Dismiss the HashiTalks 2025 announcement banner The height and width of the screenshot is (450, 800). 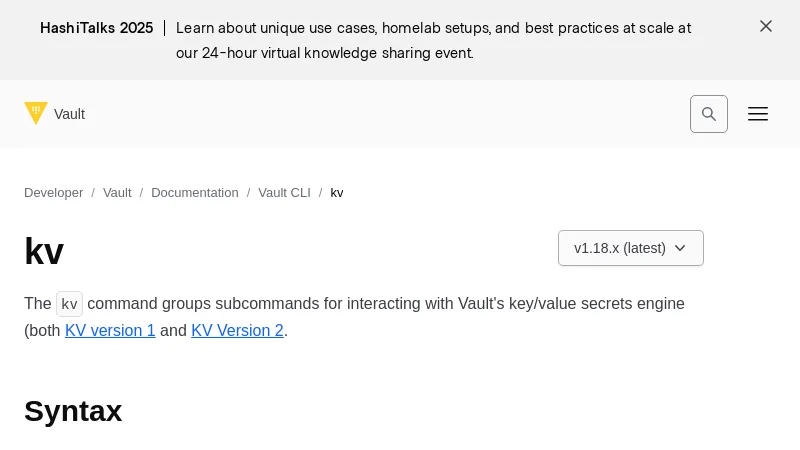click(x=766, y=27)
